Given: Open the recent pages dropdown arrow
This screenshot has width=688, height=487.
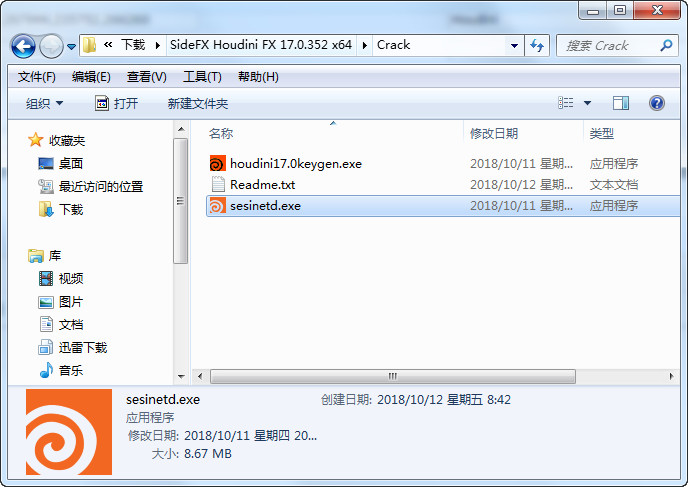Looking at the screenshot, I should (71, 46).
